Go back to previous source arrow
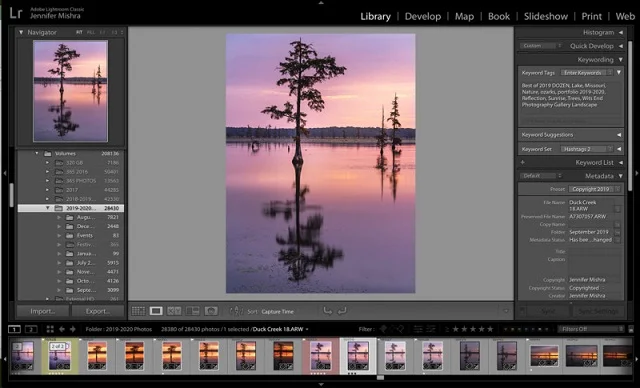This screenshot has height=388, width=640. (62, 329)
